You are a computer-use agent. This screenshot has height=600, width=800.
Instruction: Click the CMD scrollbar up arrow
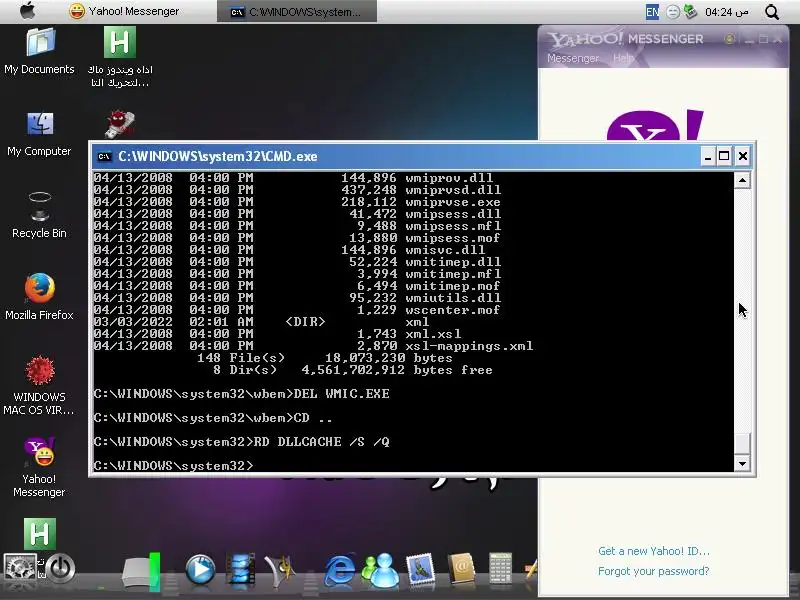pyautogui.click(x=742, y=180)
